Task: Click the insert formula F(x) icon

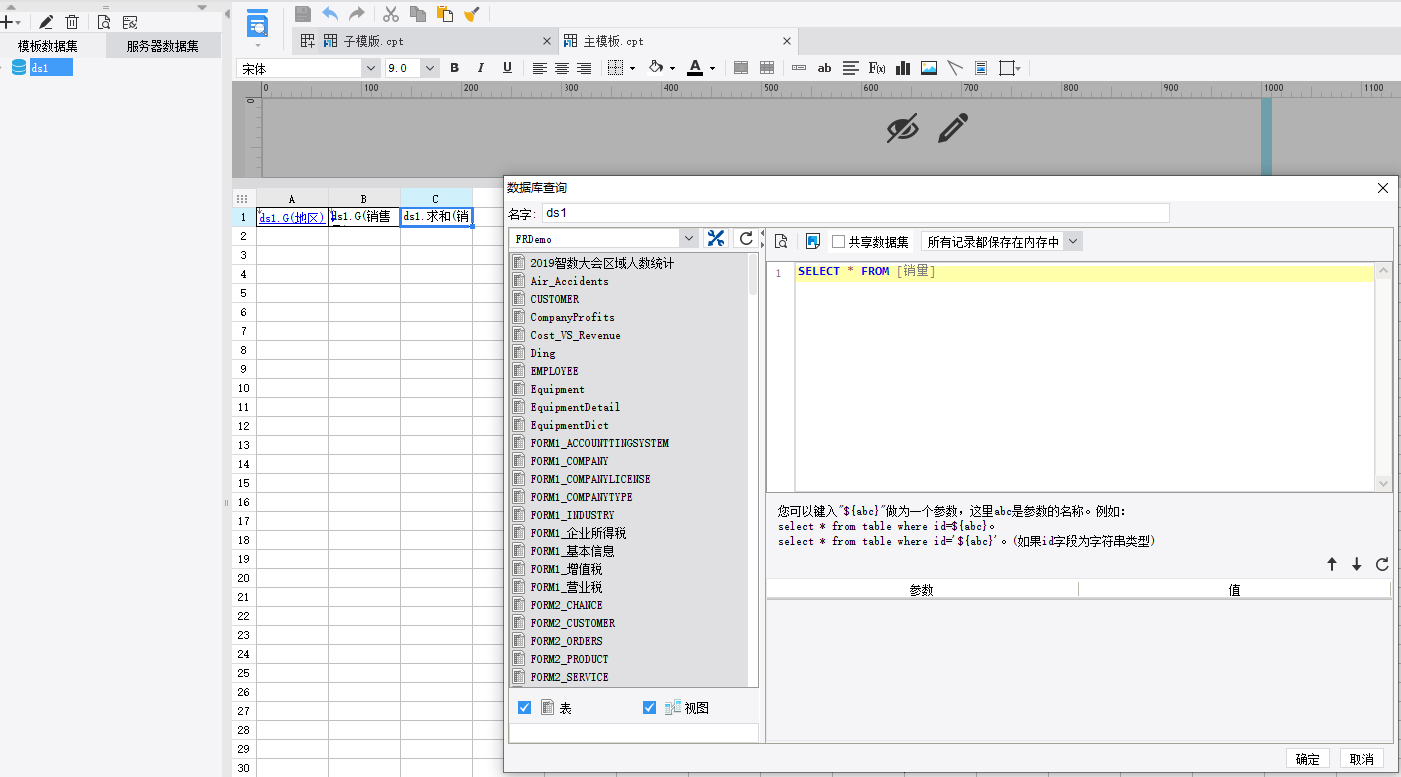Action: (877, 68)
